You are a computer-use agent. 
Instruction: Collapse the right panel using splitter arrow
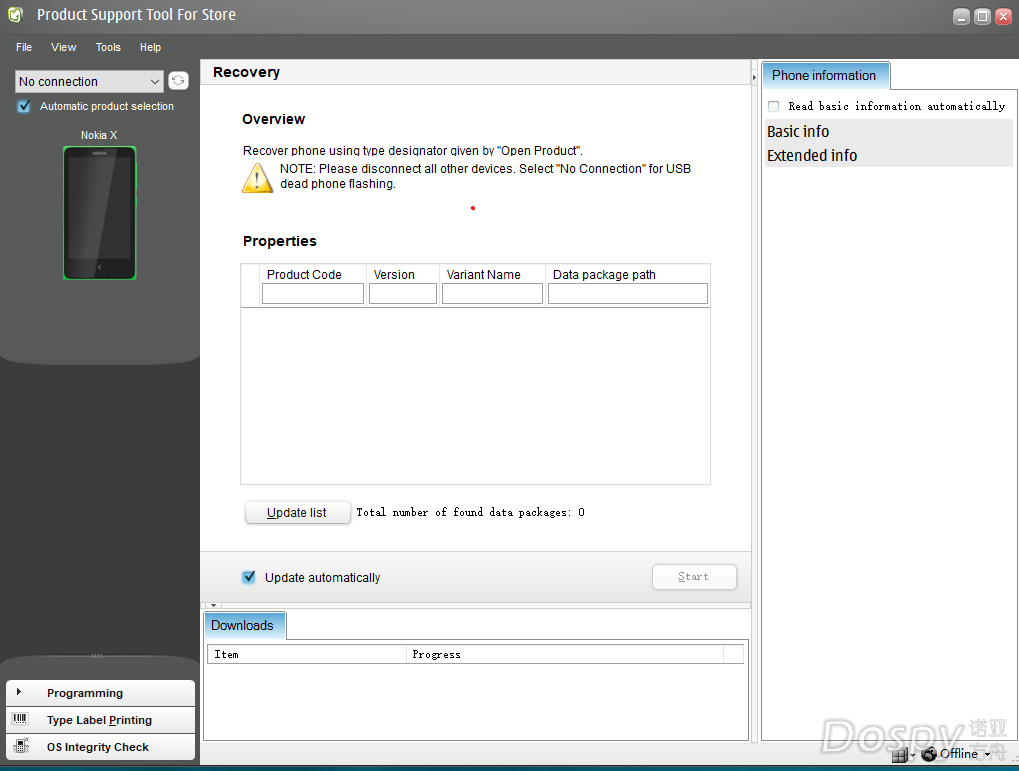754,77
